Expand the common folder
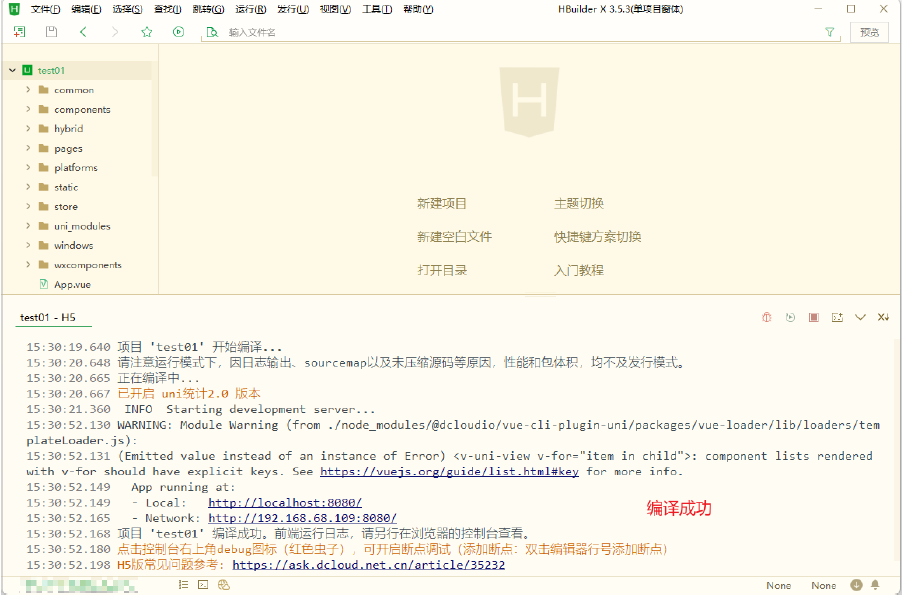Image resolution: width=902 pixels, height=597 pixels. point(28,90)
